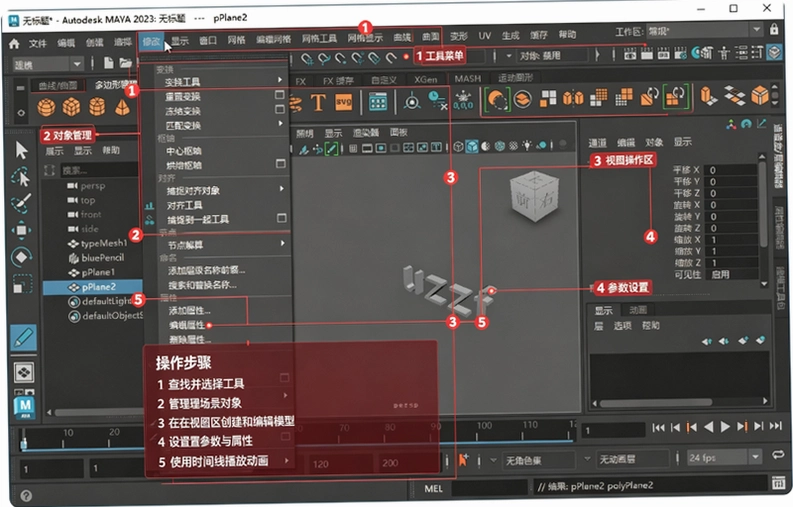Choose the Rotate tool in toolbox

[x=21, y=257]
